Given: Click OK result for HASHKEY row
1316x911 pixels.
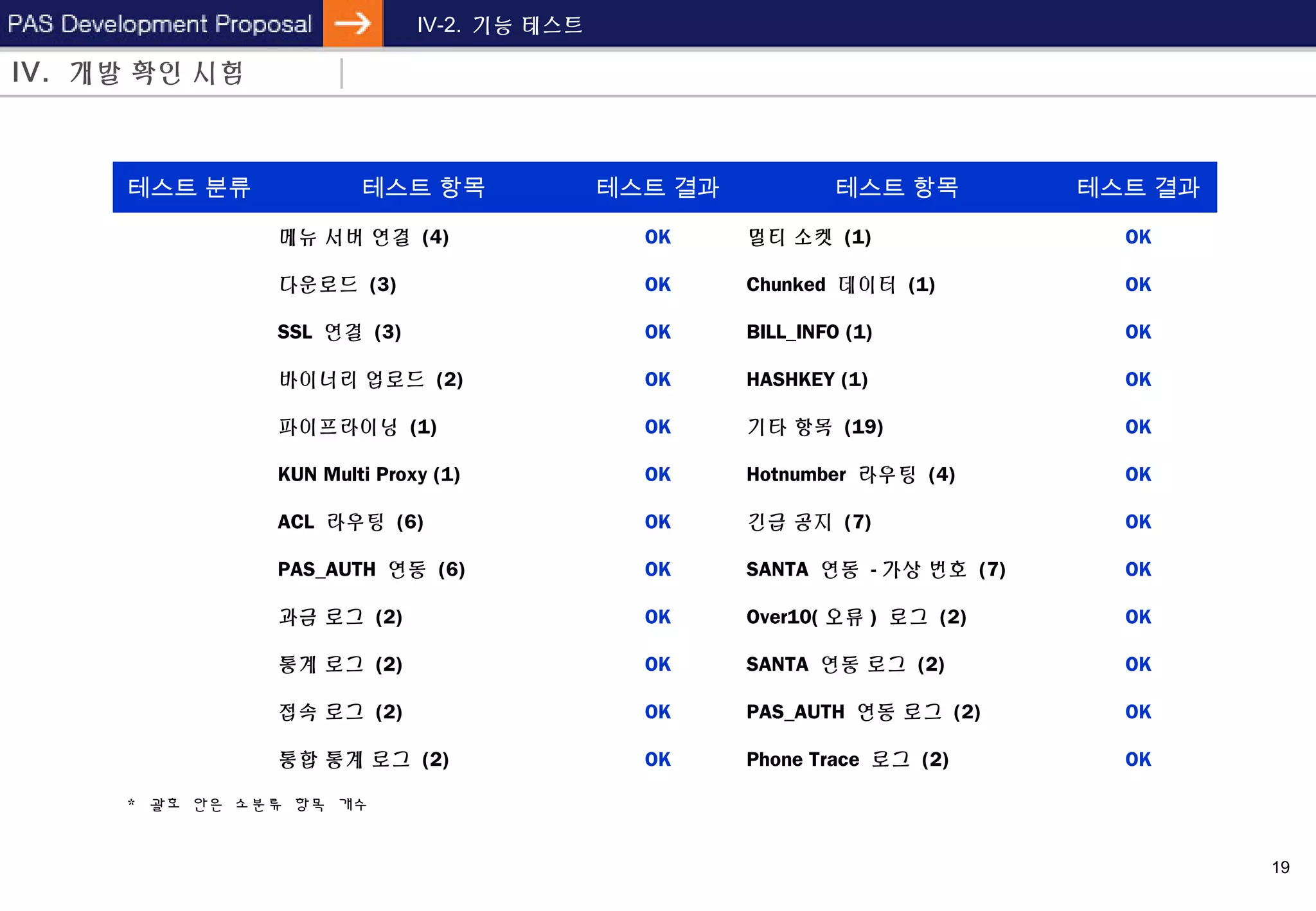Looking at the screenshot, I should (x=1138, y=380).
